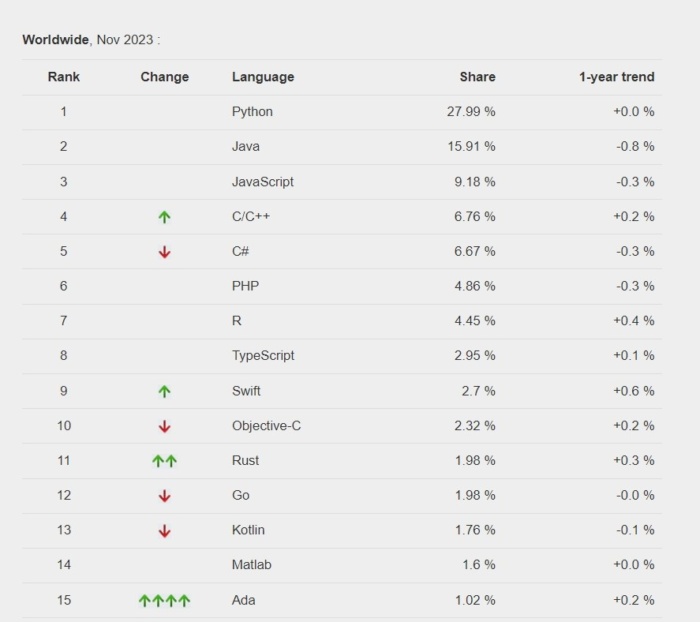Click the TypeScript row name
Viewport: 700px width, 622px height.
(263, 356)
